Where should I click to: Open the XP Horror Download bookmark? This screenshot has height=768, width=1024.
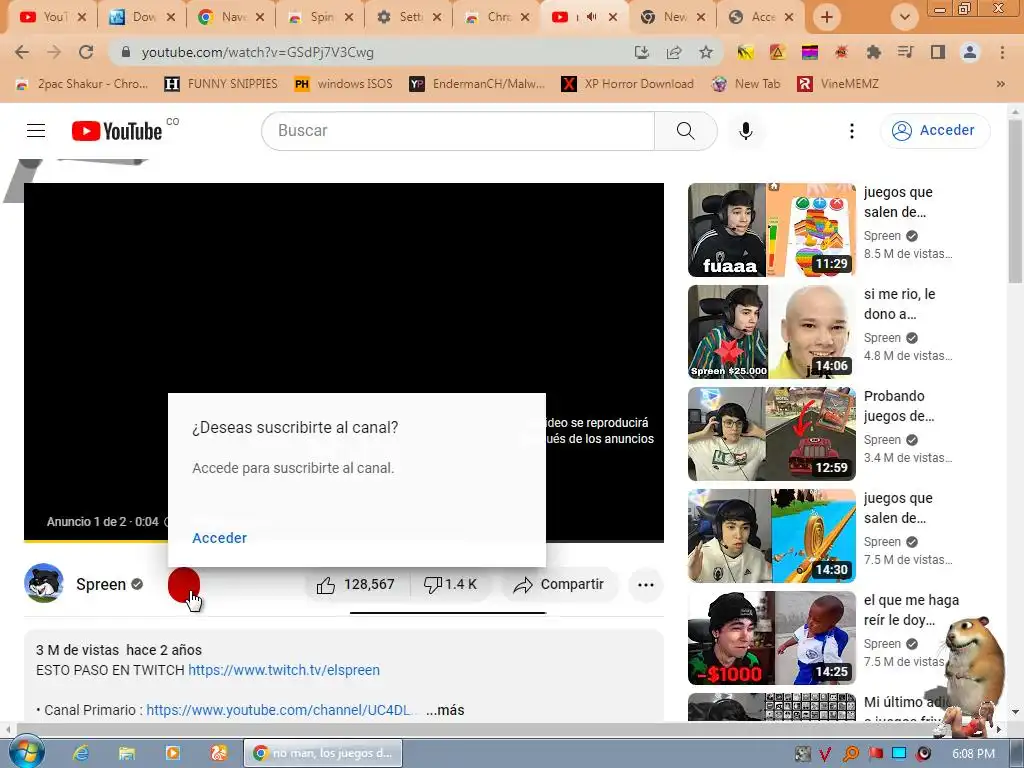pyautogui.click(x=628, y=84)
